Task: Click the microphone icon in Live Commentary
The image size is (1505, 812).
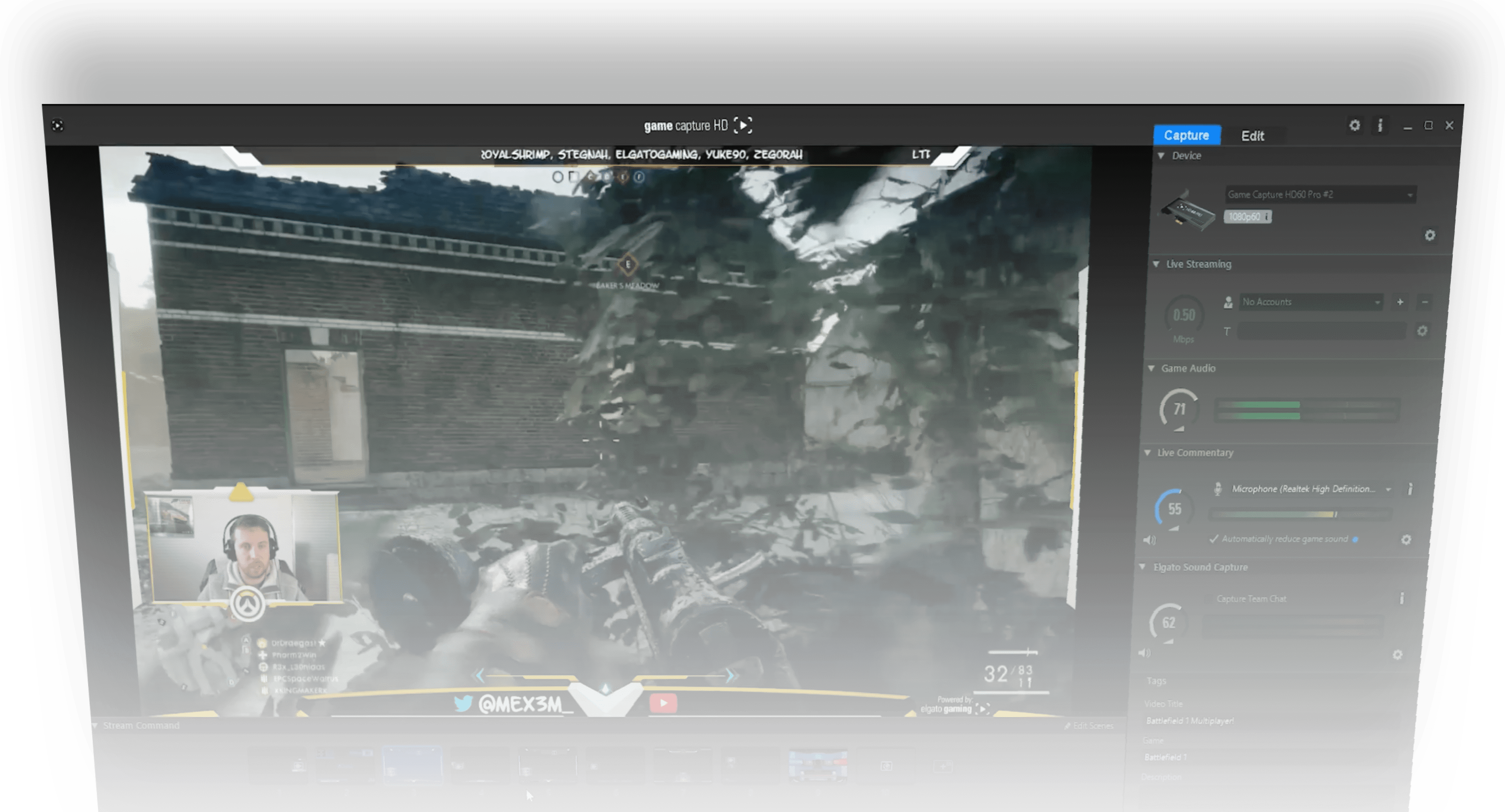Action: [x=1218, y=489]
